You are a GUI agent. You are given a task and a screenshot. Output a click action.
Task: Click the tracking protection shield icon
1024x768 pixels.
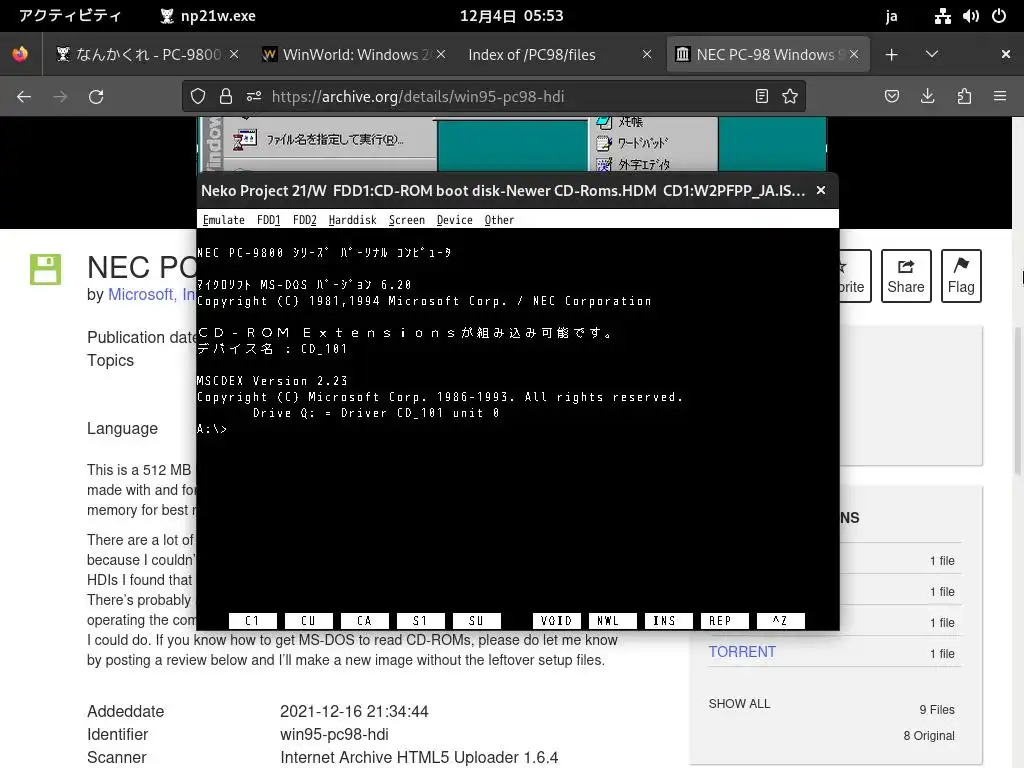pos(198,97)
